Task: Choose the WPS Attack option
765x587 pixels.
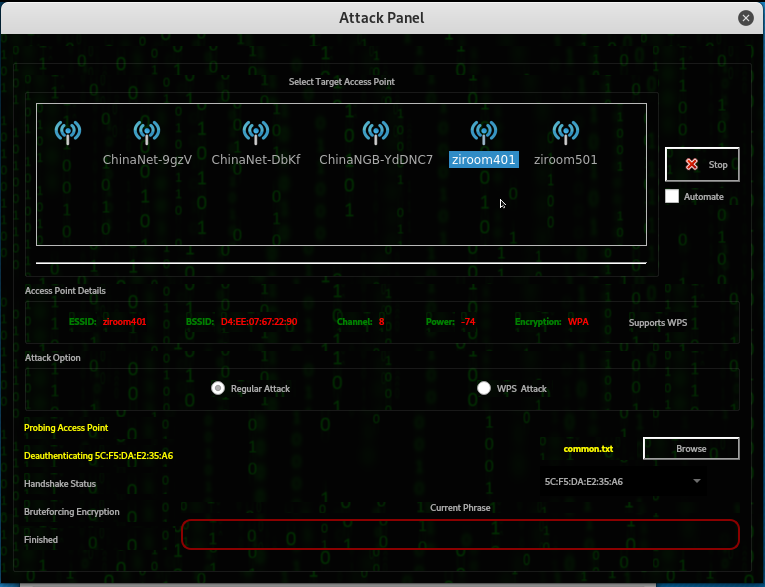Action: point(484,388)
